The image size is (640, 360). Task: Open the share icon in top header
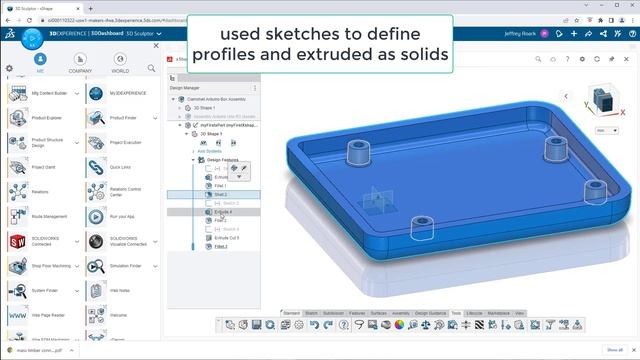[589, 34]
